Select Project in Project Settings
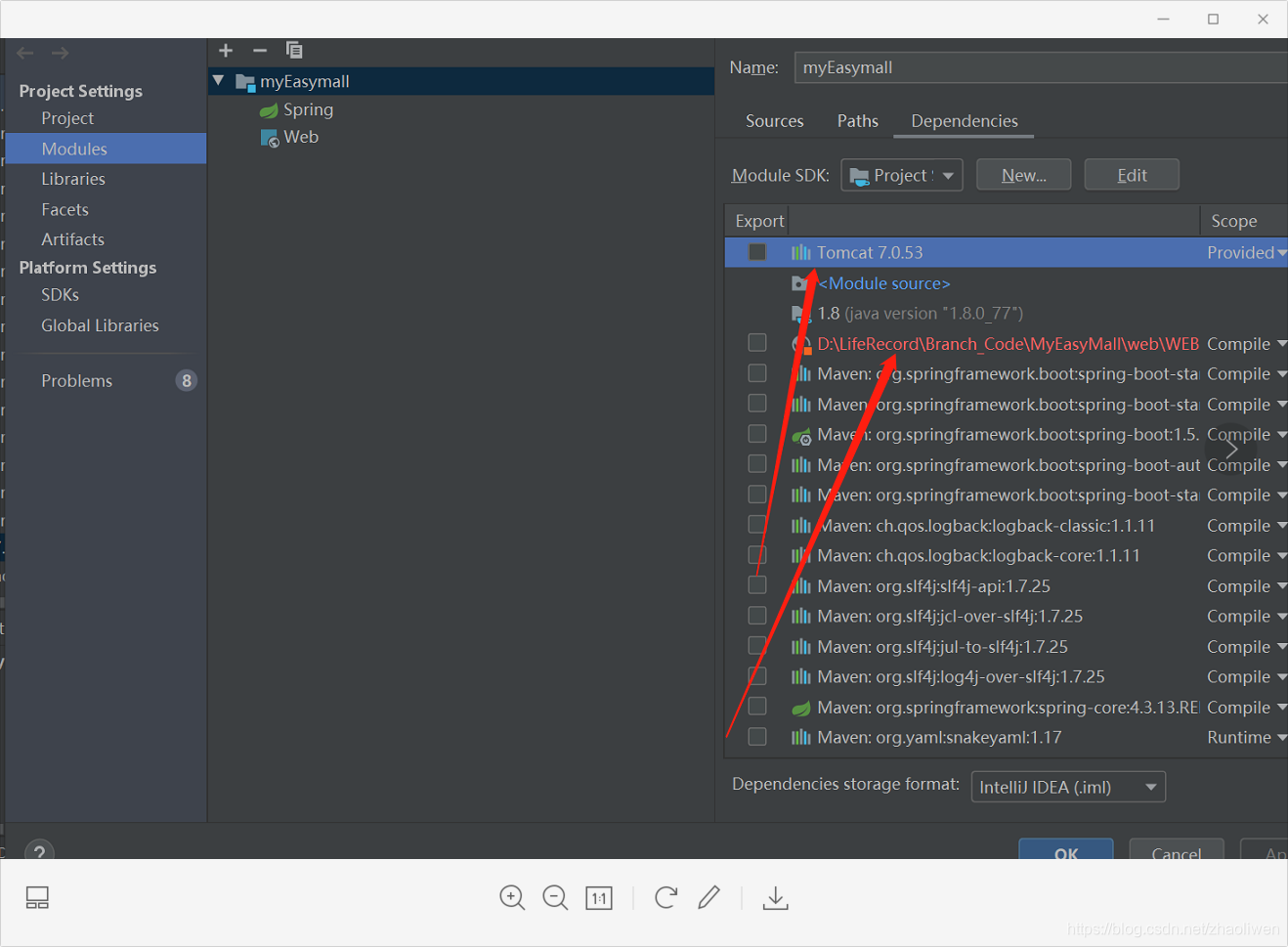This screenshot has height=947, width=1288. (67, 118)
